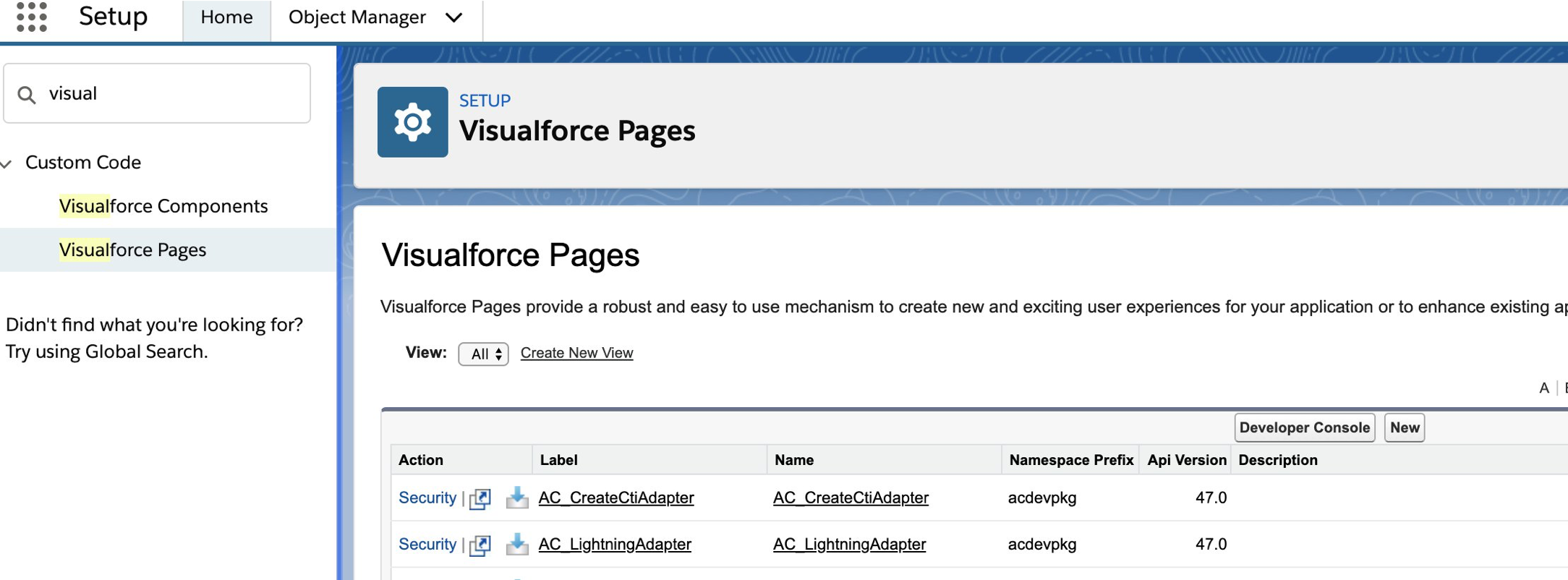This screenshot has width=1568, height=580.
Task: Open AC_LightningAdapter label link
Action: click(x=615, y=544)
